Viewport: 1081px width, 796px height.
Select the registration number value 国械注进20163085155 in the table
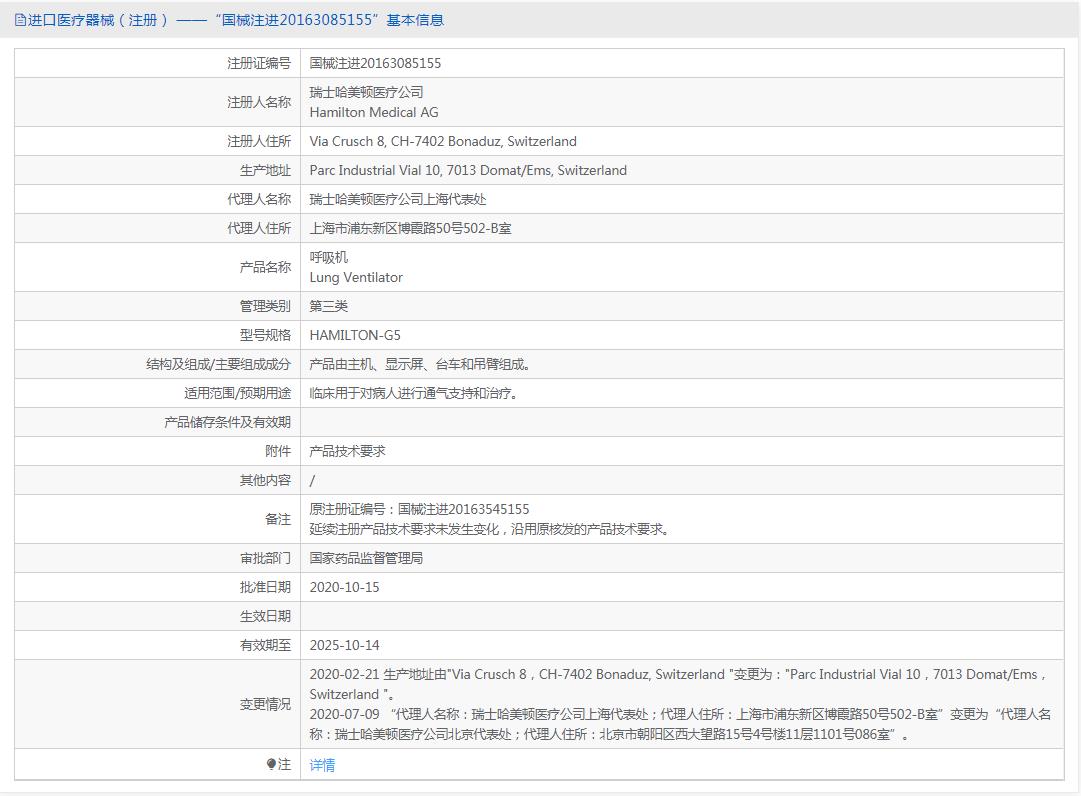point(375,63)
